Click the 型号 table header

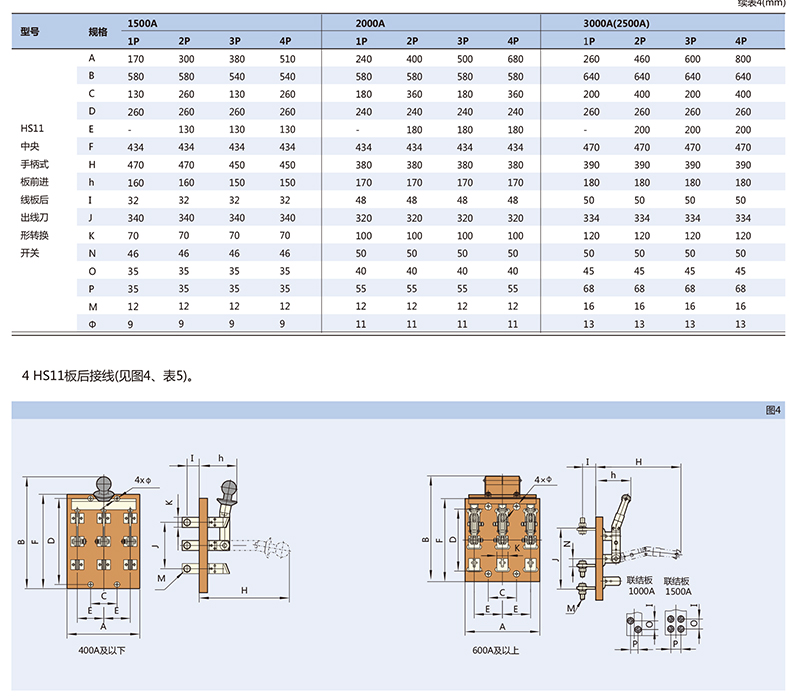pos(30,31)
